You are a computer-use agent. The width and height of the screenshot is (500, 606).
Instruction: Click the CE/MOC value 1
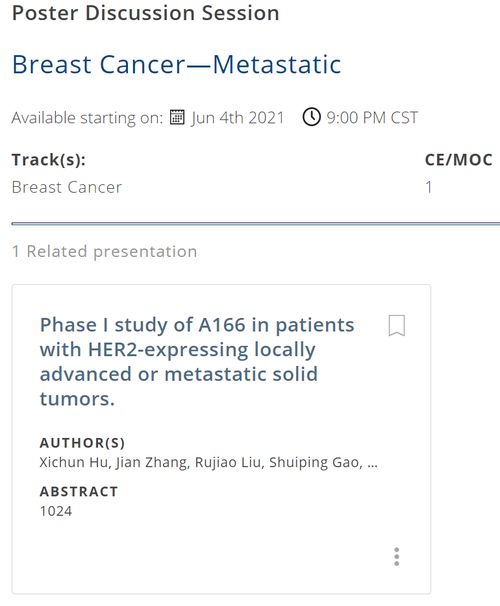tap(429, 187)
